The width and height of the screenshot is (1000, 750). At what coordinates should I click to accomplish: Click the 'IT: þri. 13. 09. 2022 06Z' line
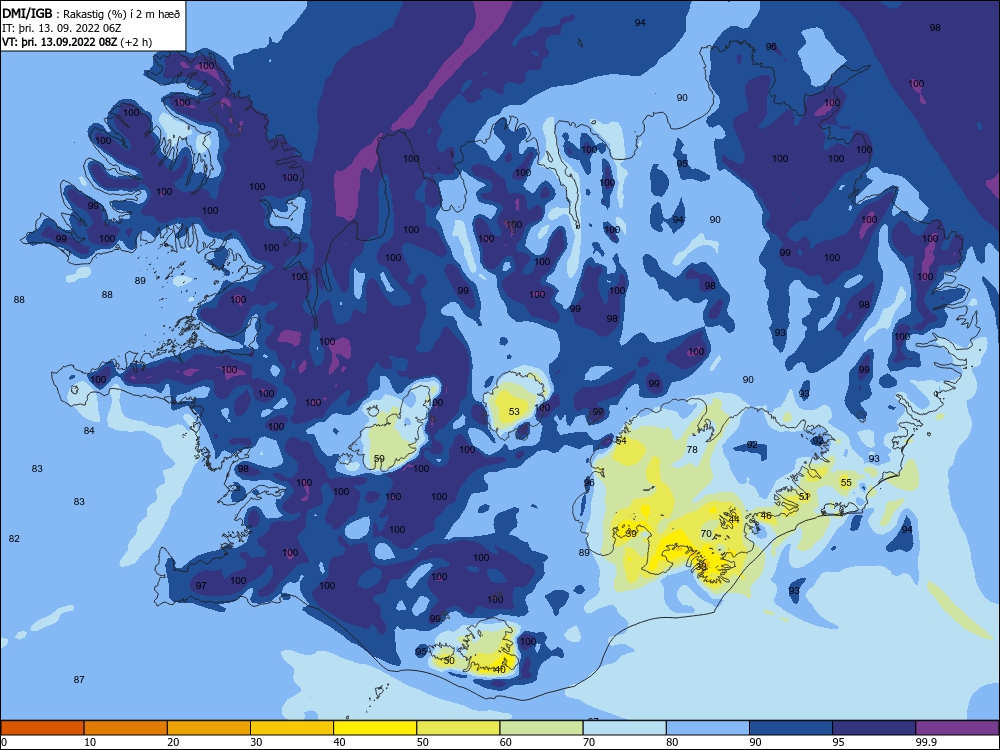point(62,28)
